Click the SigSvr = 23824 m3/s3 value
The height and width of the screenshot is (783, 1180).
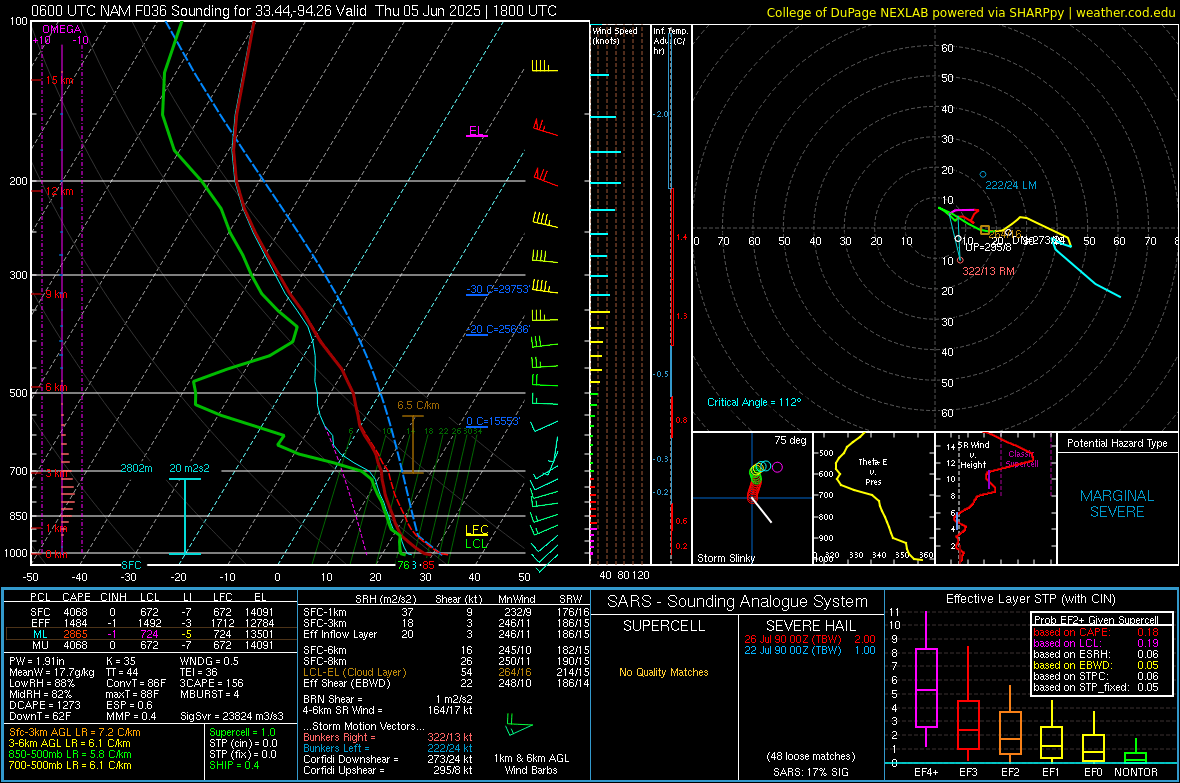[x=232, y=717]
